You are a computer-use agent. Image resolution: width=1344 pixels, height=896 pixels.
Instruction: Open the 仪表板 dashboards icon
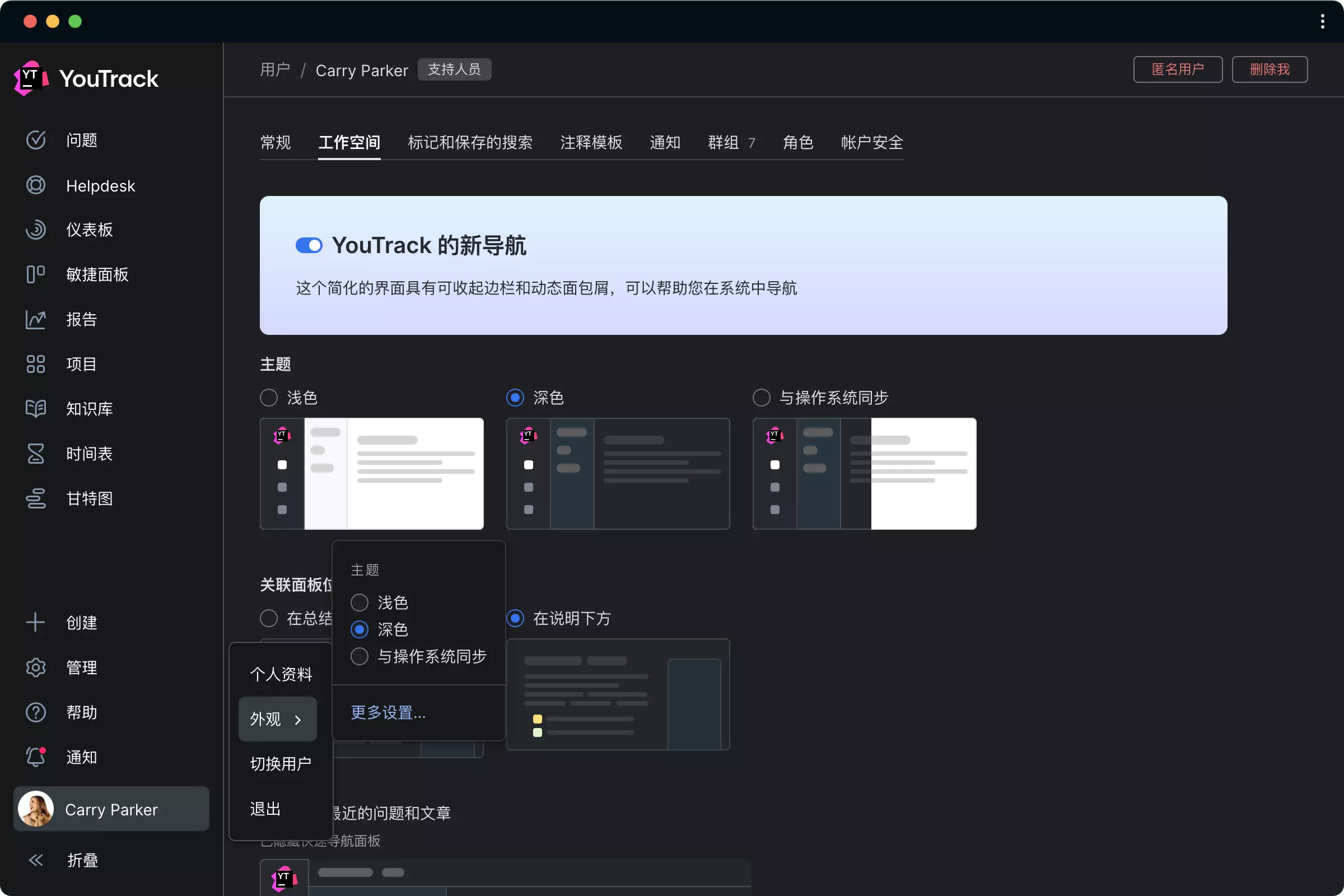pyautogui.click(x=35, y=230)
